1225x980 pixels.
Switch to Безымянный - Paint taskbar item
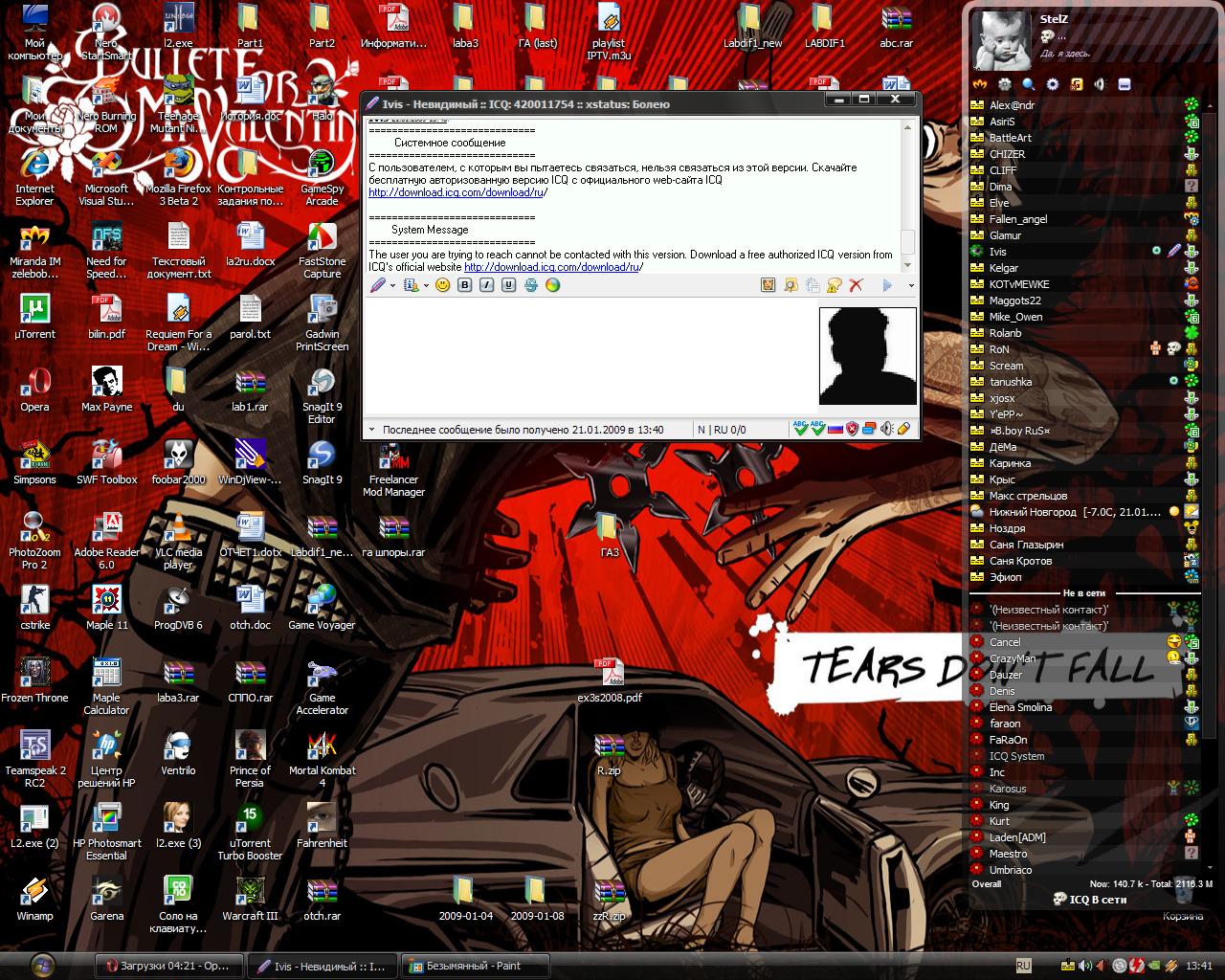pos(476,966)
